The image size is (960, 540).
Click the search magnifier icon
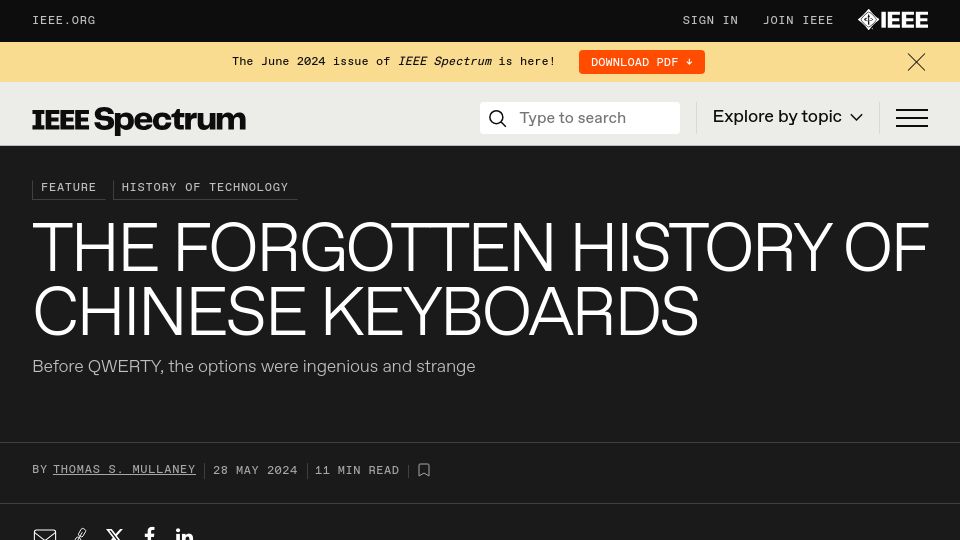[498, 118]
